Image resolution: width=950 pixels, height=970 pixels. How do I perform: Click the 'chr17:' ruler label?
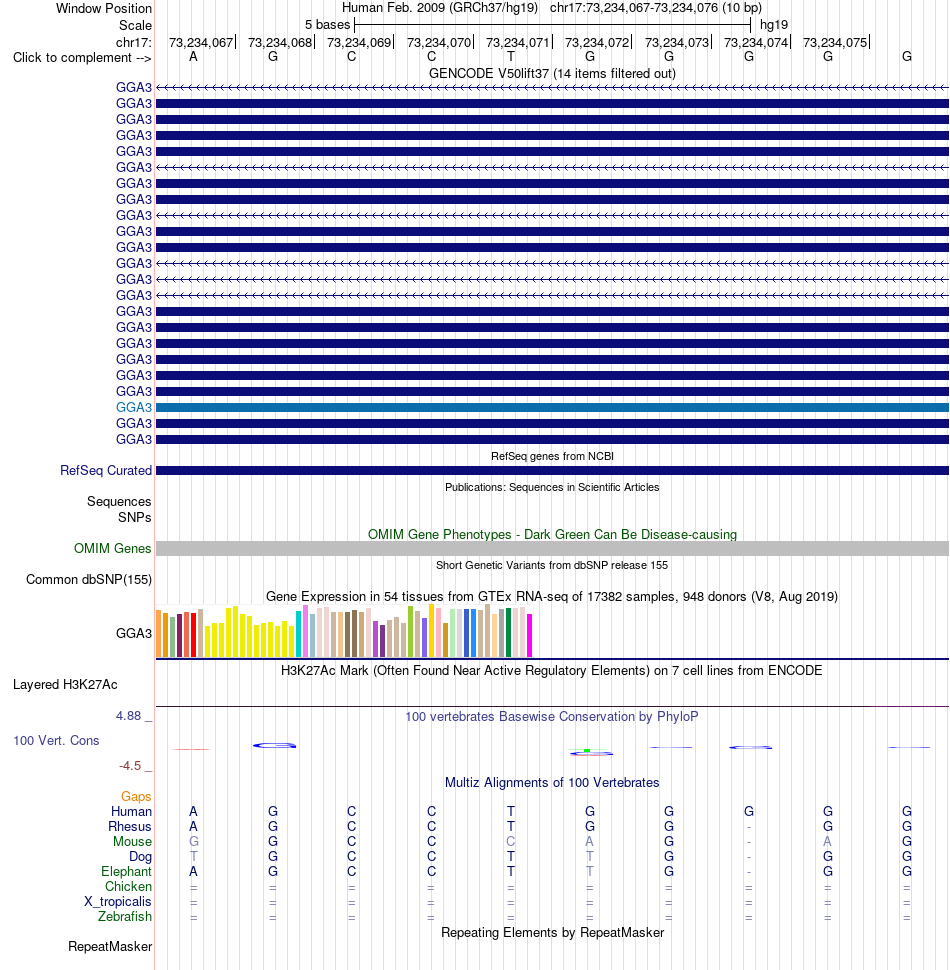point(134,42)
